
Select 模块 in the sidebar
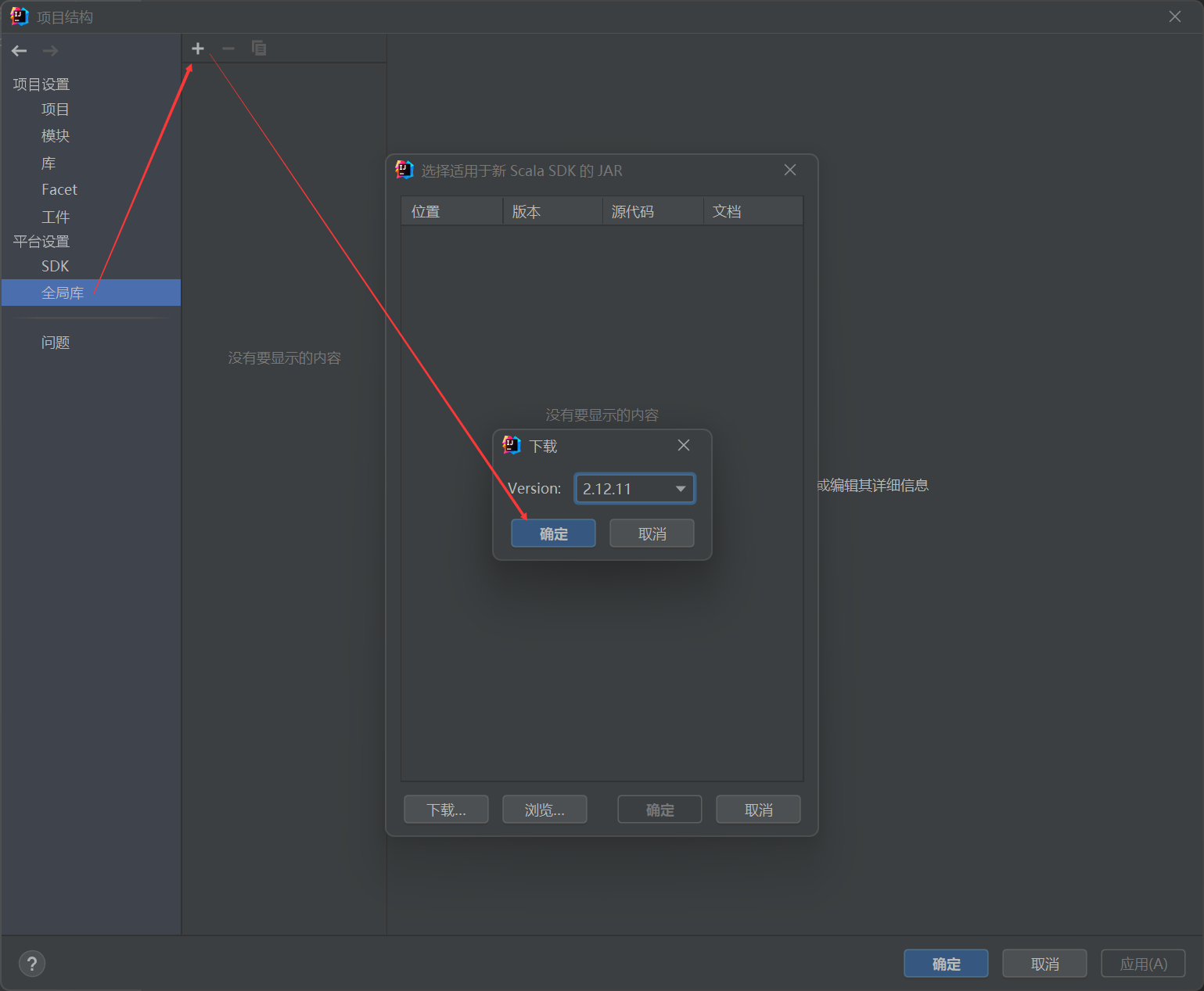91,136
